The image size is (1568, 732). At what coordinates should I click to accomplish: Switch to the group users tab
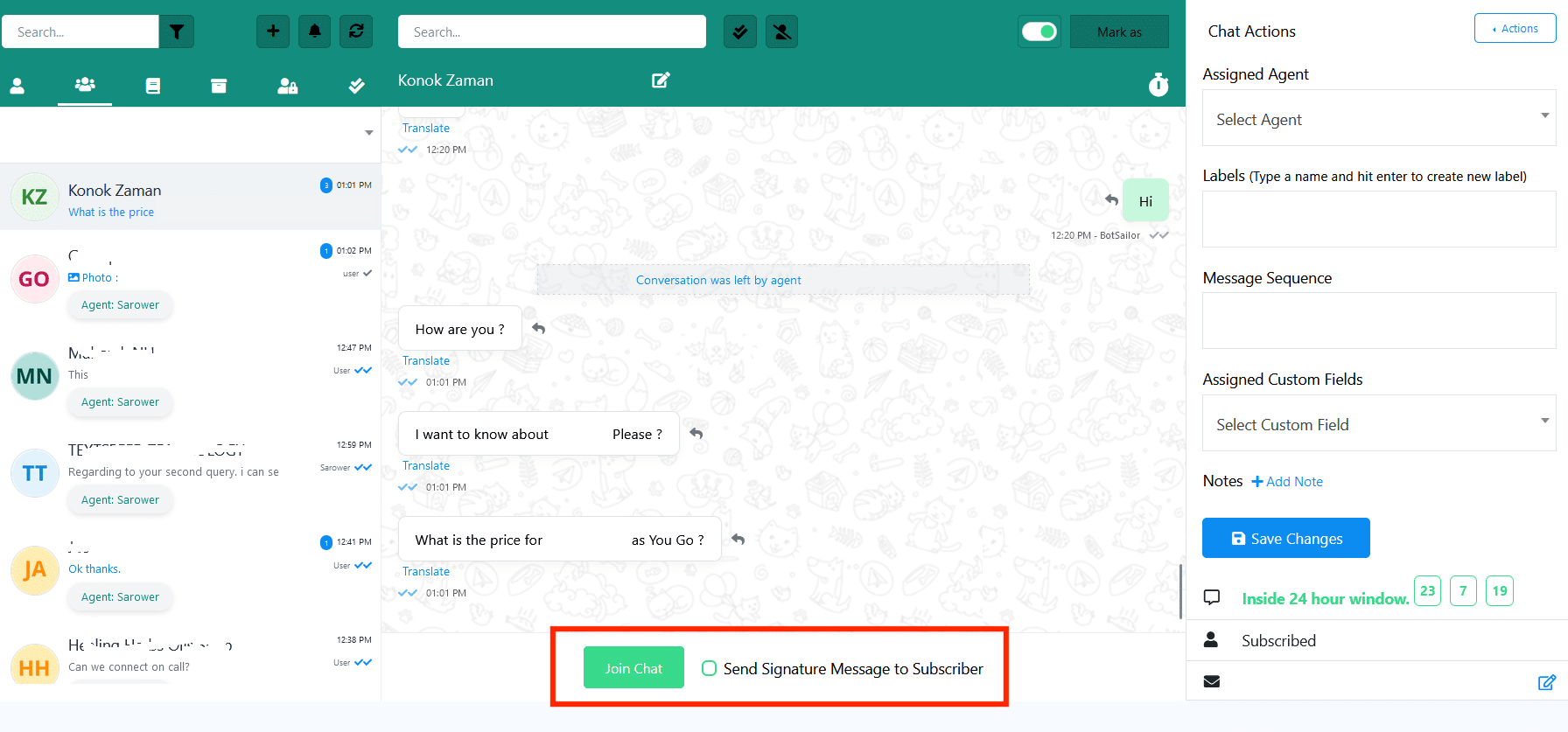85,85
